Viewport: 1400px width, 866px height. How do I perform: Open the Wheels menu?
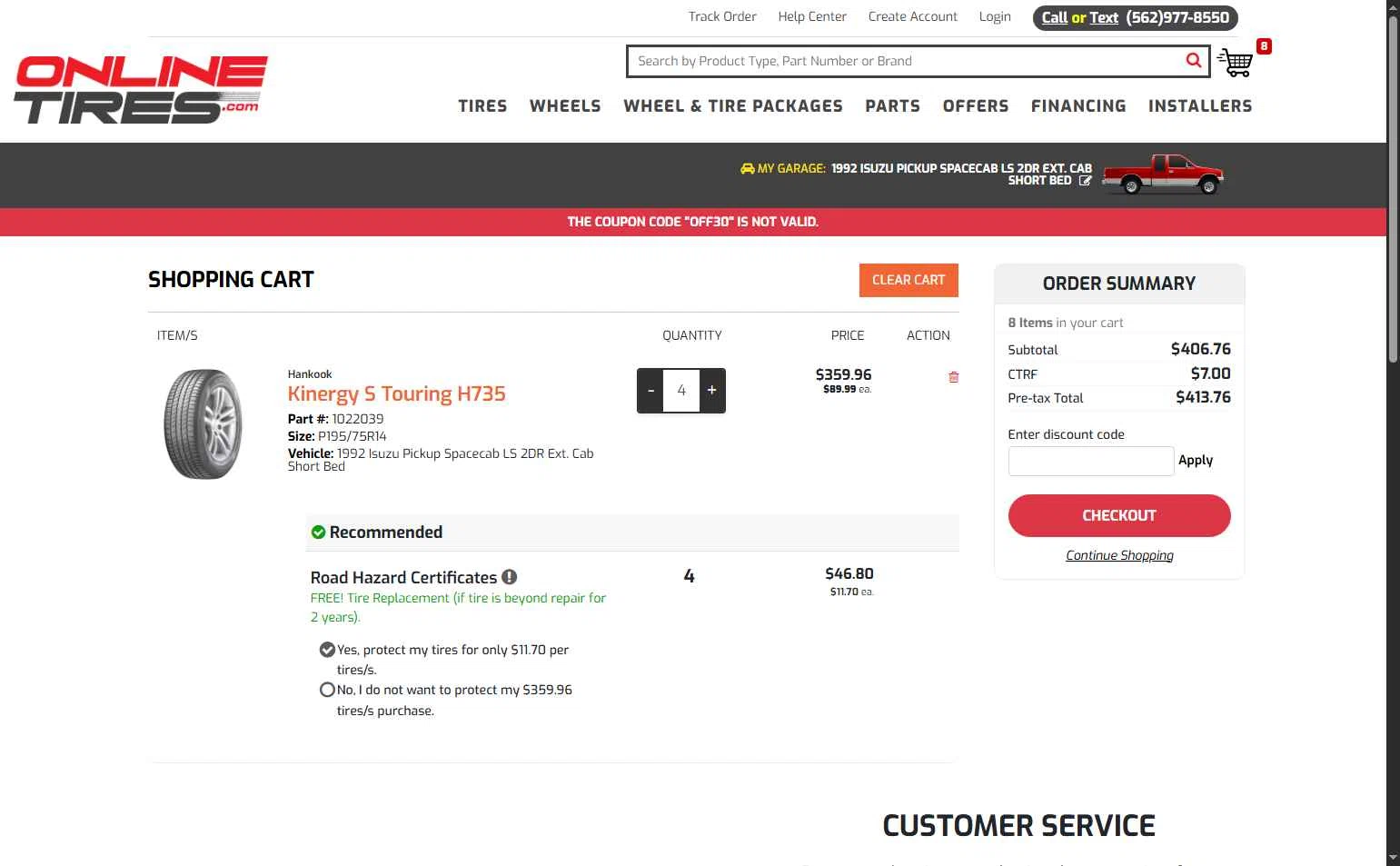pyautogui.click(x=565, y=106)
